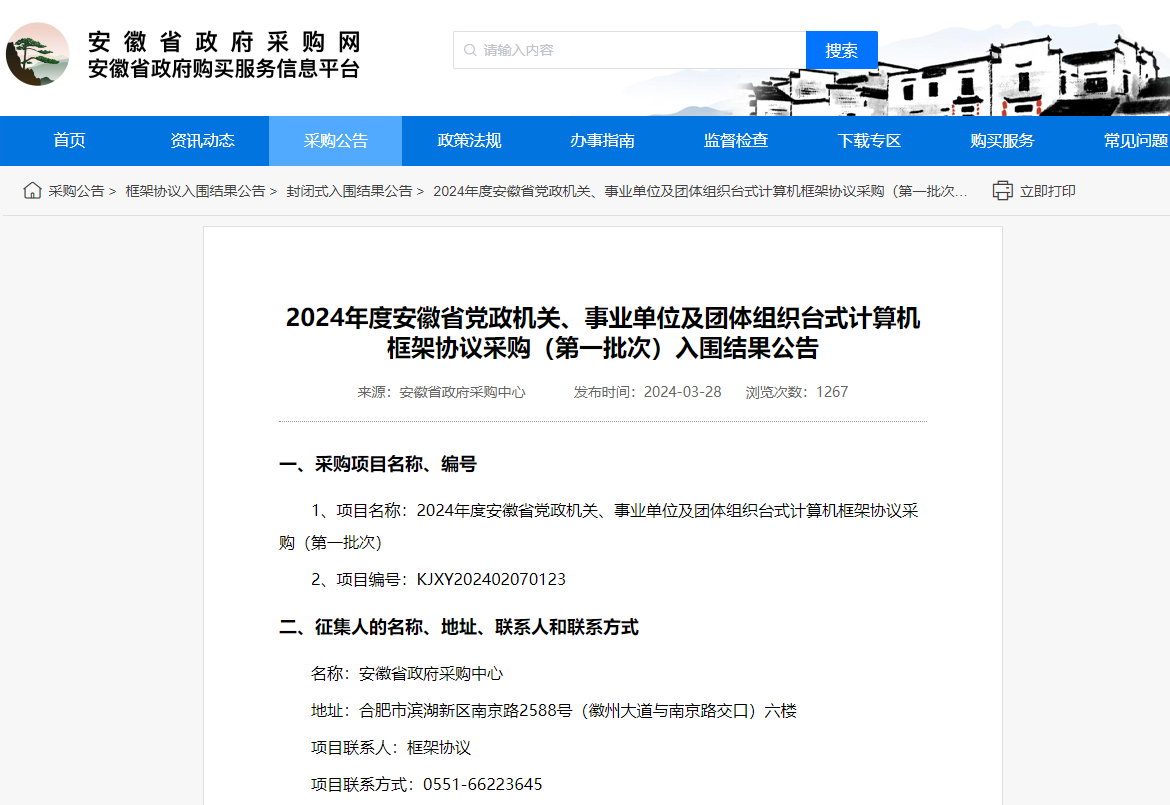The image size is (1170, 805).
Task: Click the 安徽省政府采购网 site title
Action: pos(224,42)
